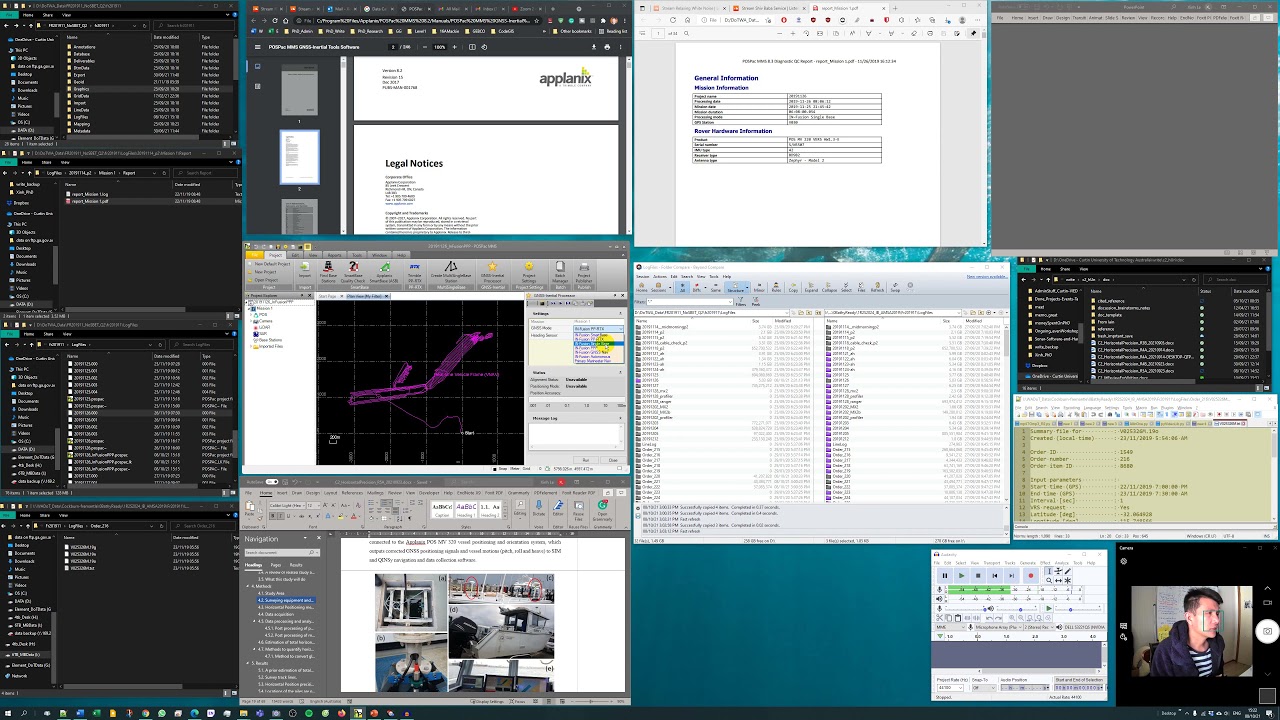Open Audacity Snap-To dropdown

(984, 688)
